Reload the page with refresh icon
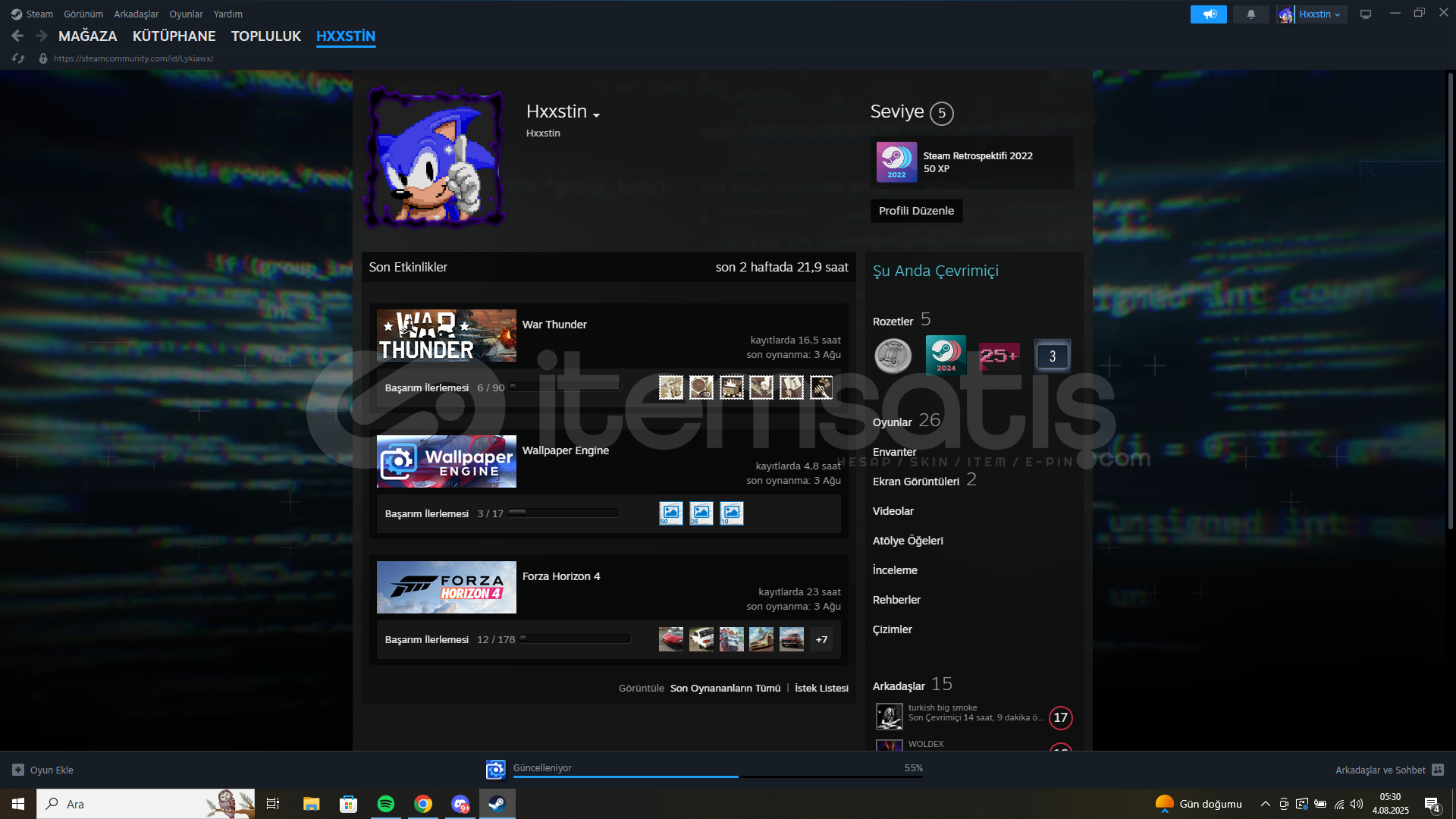 coord(18,58)
